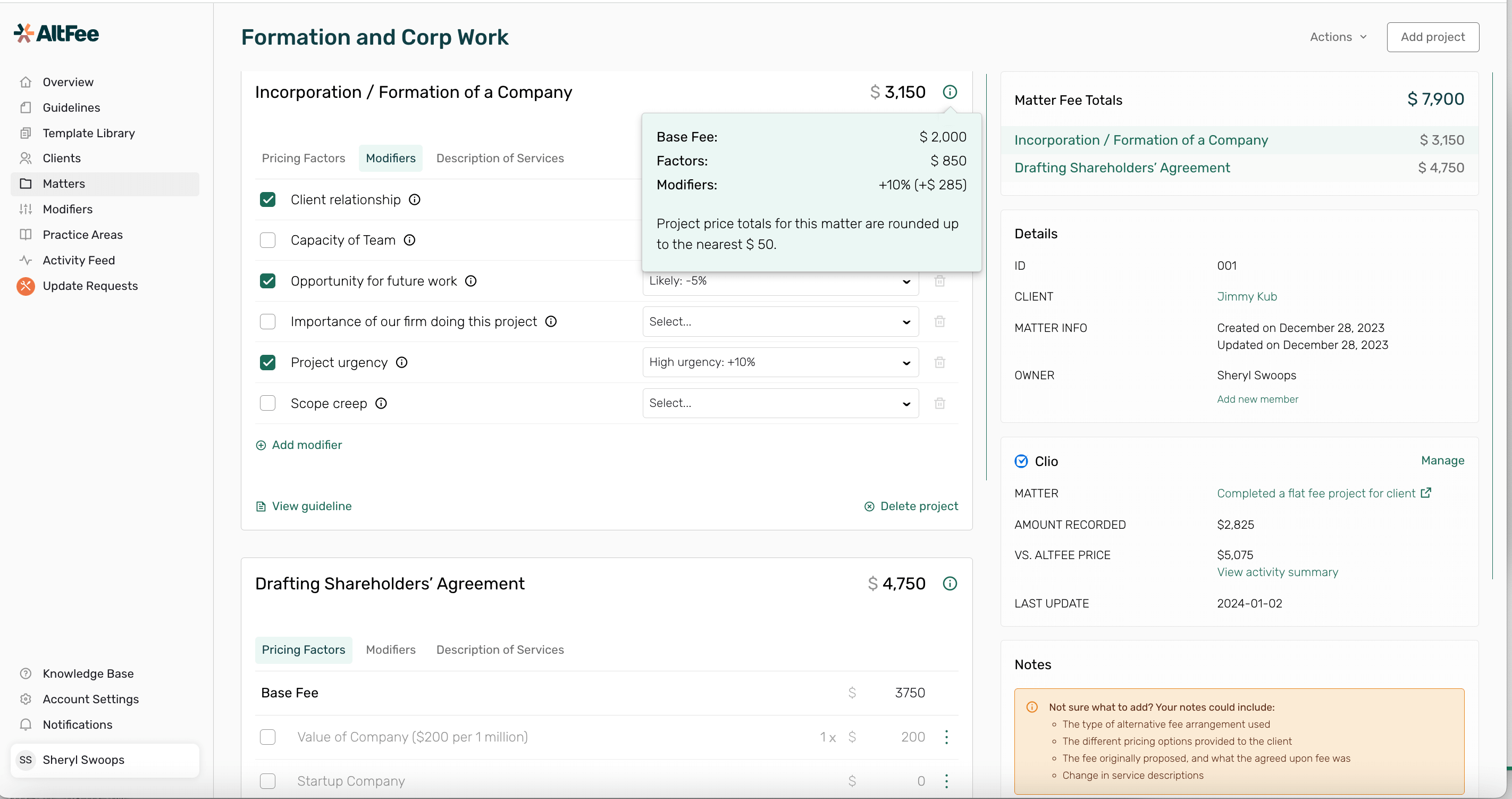The width and height of the screenshot is (1512, 799).
Task: Check the Capacity of Team modifier
Action: pyautogui.click(x=267, y=240)
